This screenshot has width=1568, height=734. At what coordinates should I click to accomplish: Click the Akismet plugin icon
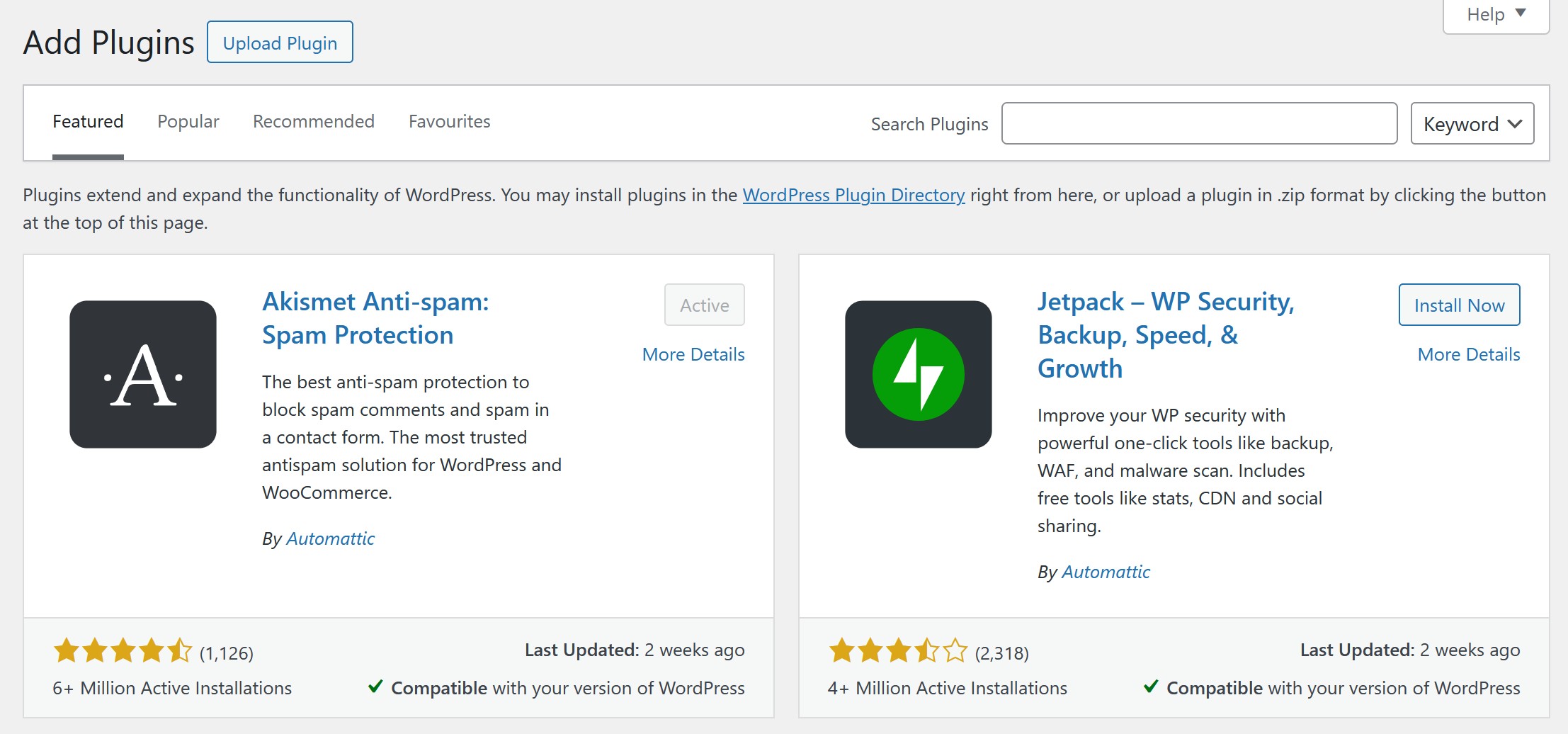[143, 374]
